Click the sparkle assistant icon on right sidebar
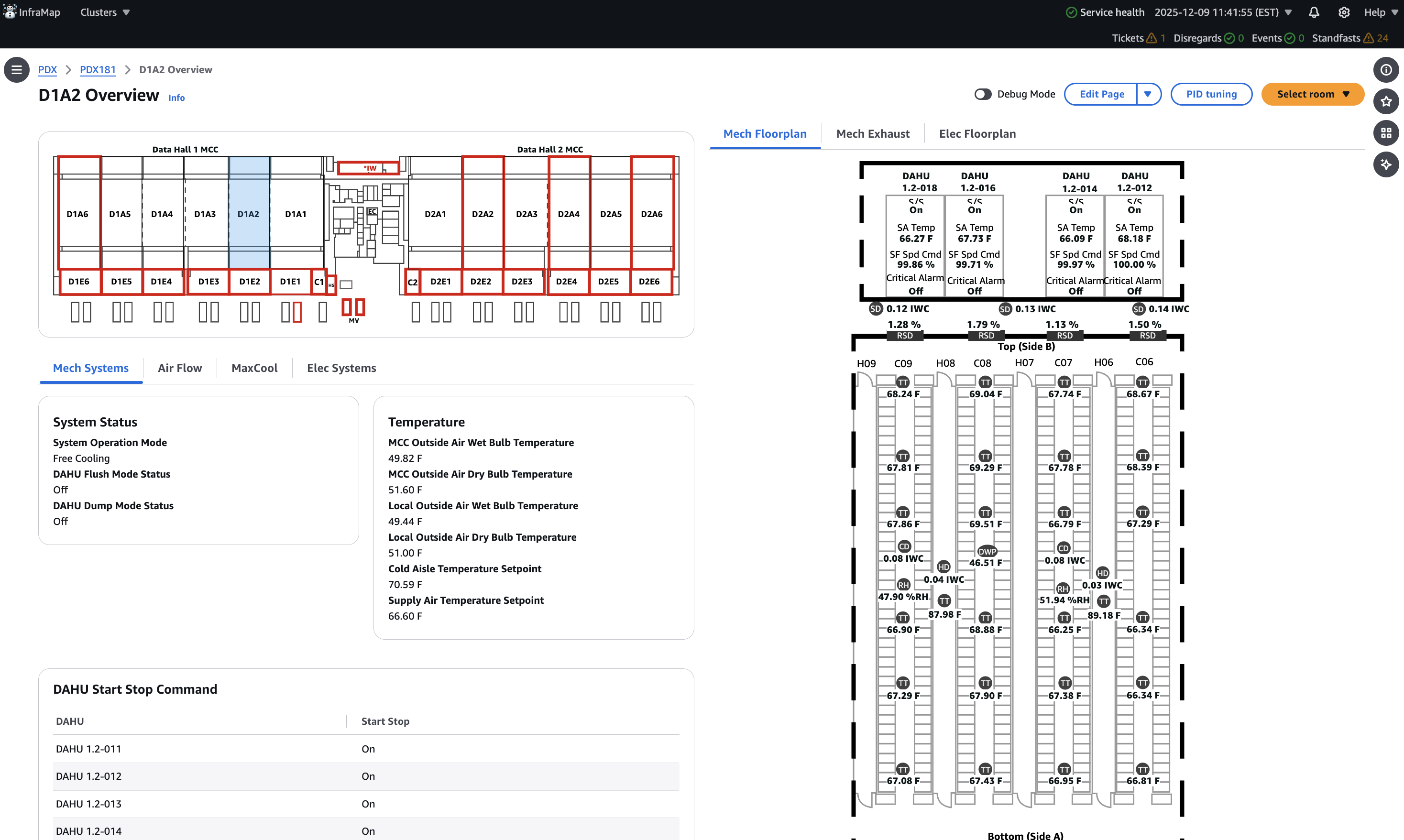 1386,165
